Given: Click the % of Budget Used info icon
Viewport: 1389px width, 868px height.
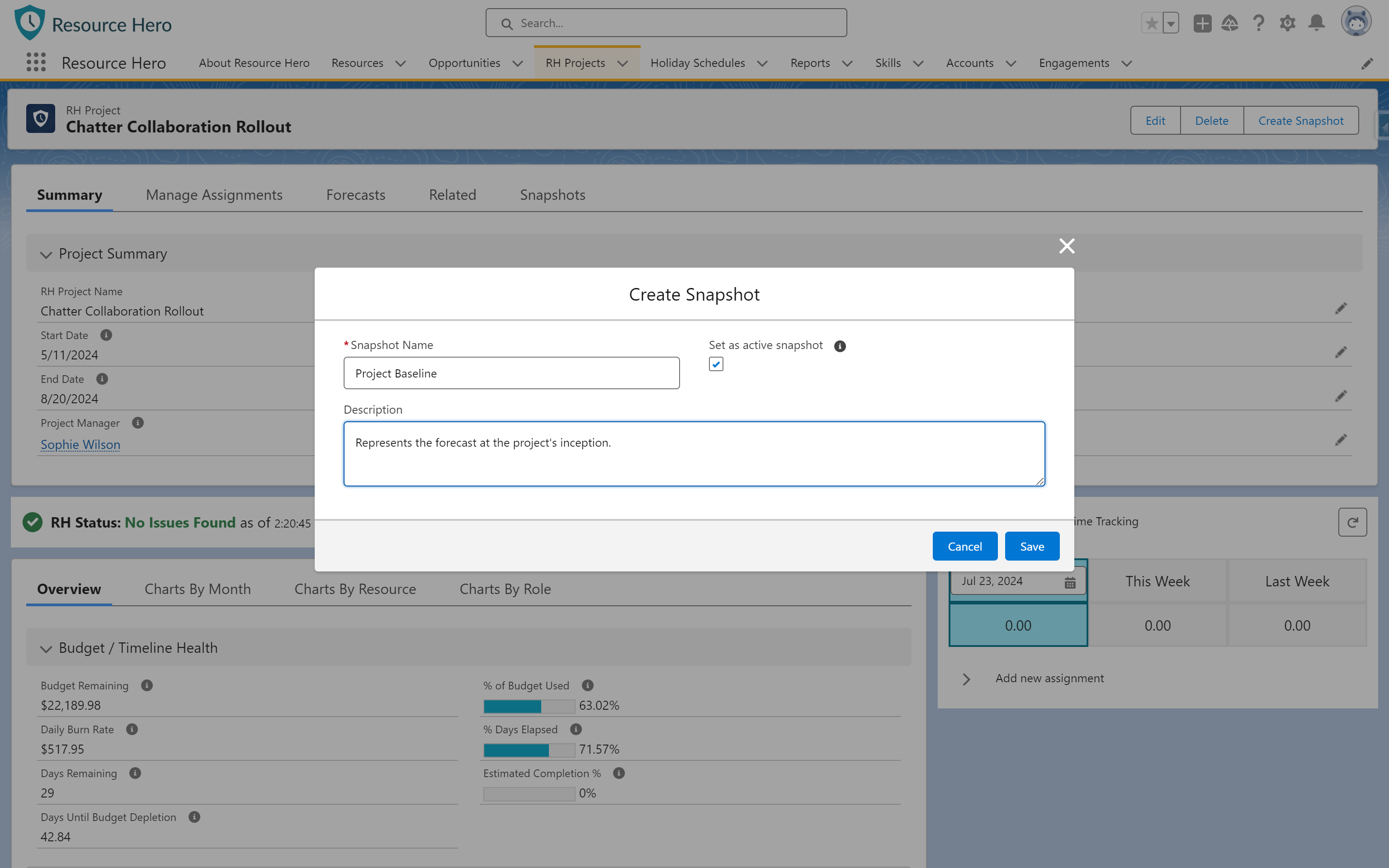Looking at the screenshot, I should point(588,685).
